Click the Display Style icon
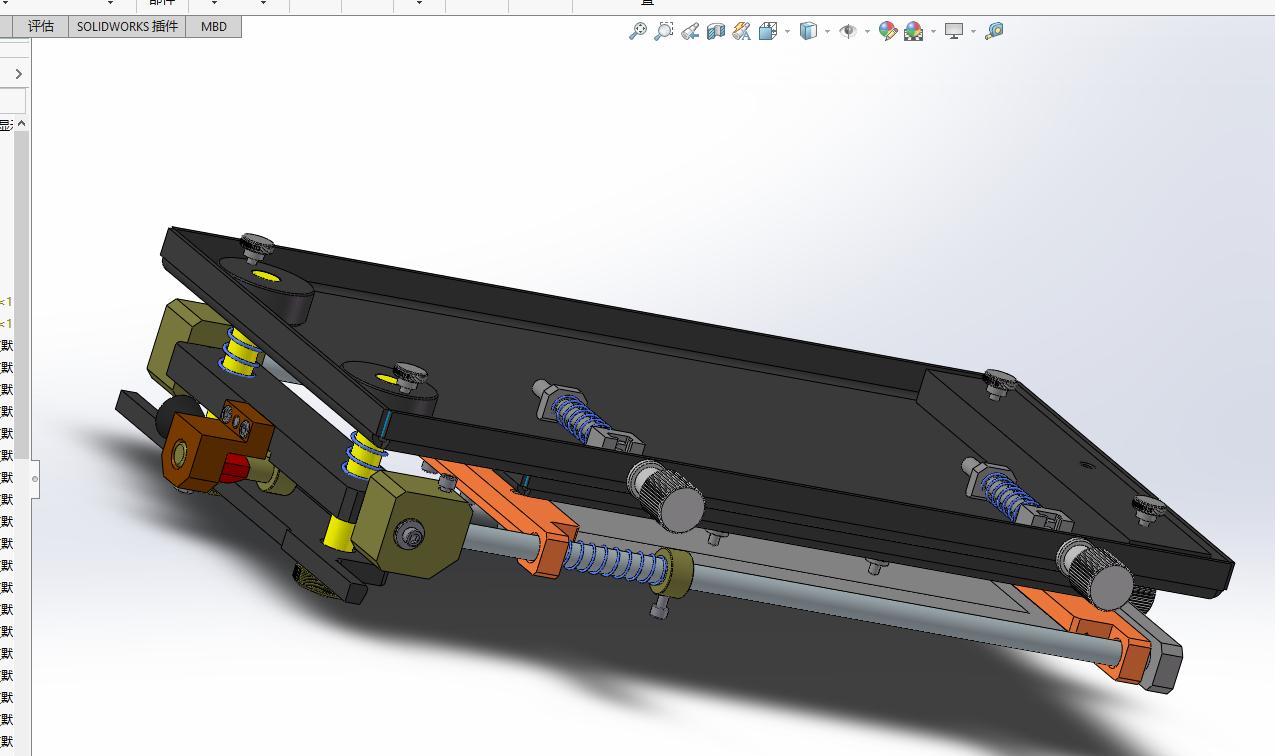Viewport: 1275px width, 756px height. click(808, 31)
